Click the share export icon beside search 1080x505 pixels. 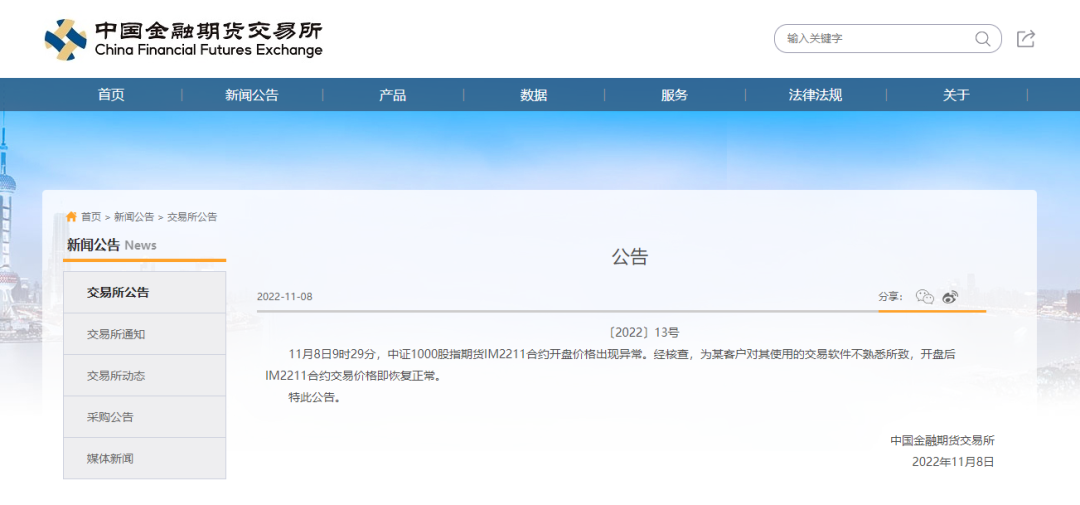point(1026,39)
